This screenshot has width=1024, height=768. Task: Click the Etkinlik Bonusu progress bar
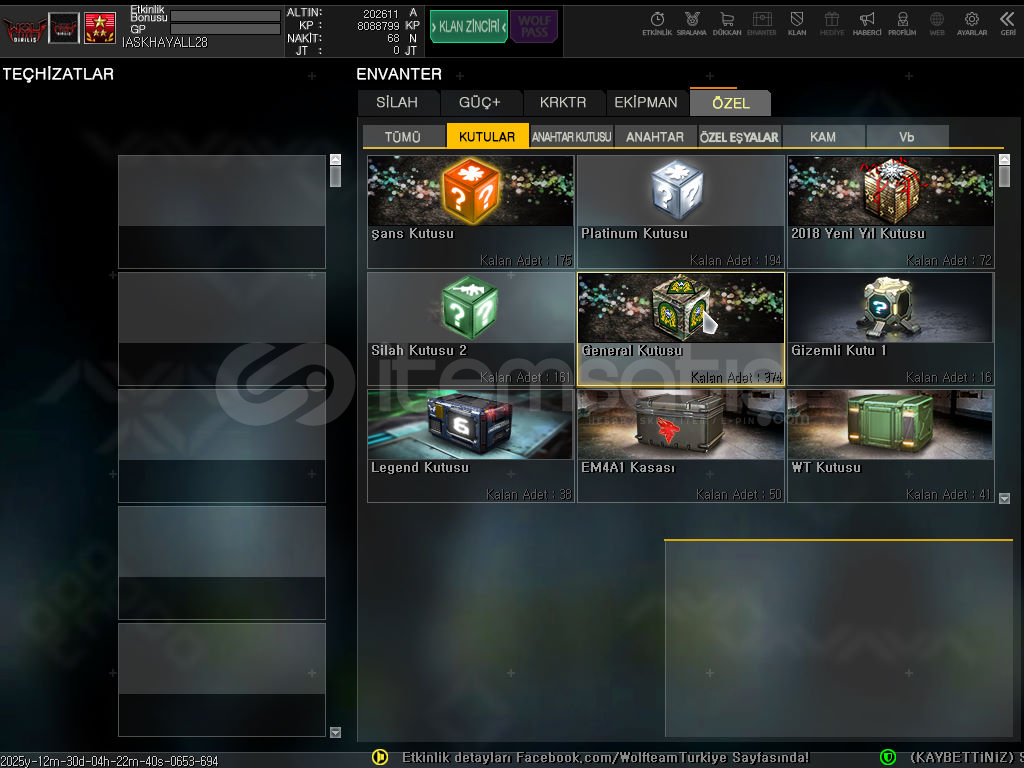[225, 16]
